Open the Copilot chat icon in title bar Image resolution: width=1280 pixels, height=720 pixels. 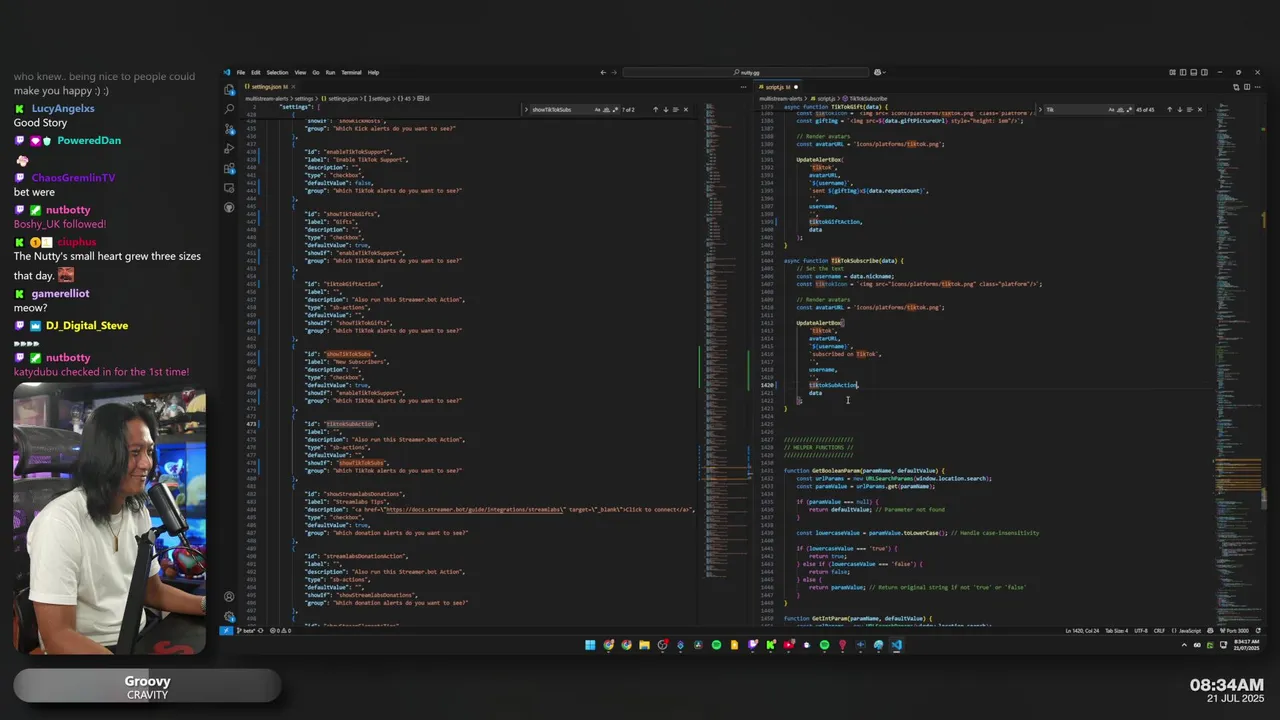(878, 72)
